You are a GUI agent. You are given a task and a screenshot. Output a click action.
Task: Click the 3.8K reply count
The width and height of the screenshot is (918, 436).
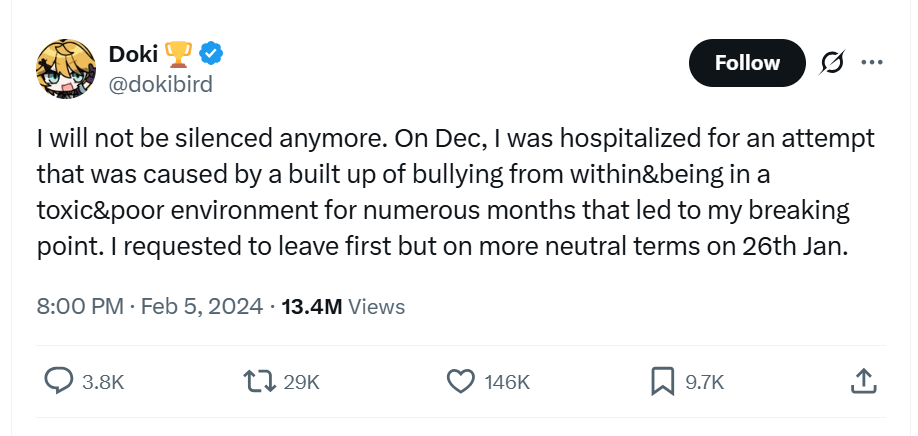point(103,382)
